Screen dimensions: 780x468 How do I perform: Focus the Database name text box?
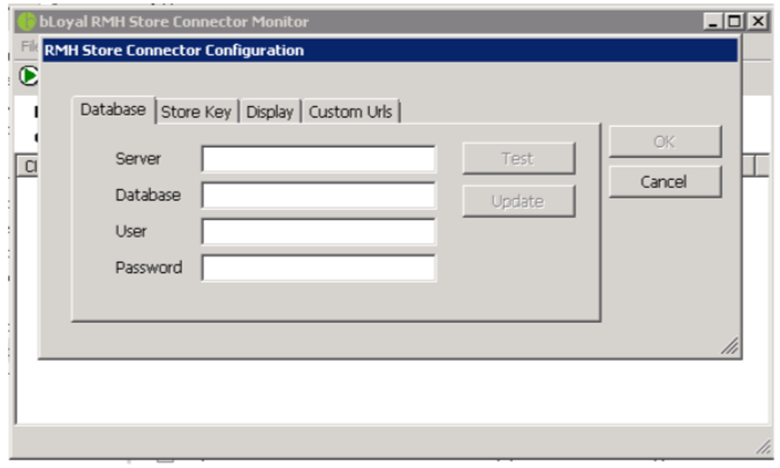[x=318, y=195]
